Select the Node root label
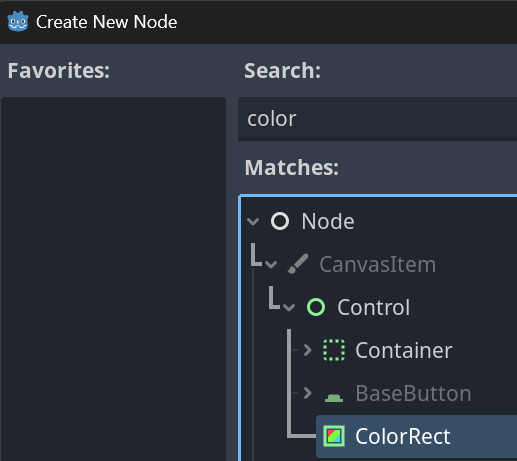Viewport: 517px width, 461px height. point(328,222)
